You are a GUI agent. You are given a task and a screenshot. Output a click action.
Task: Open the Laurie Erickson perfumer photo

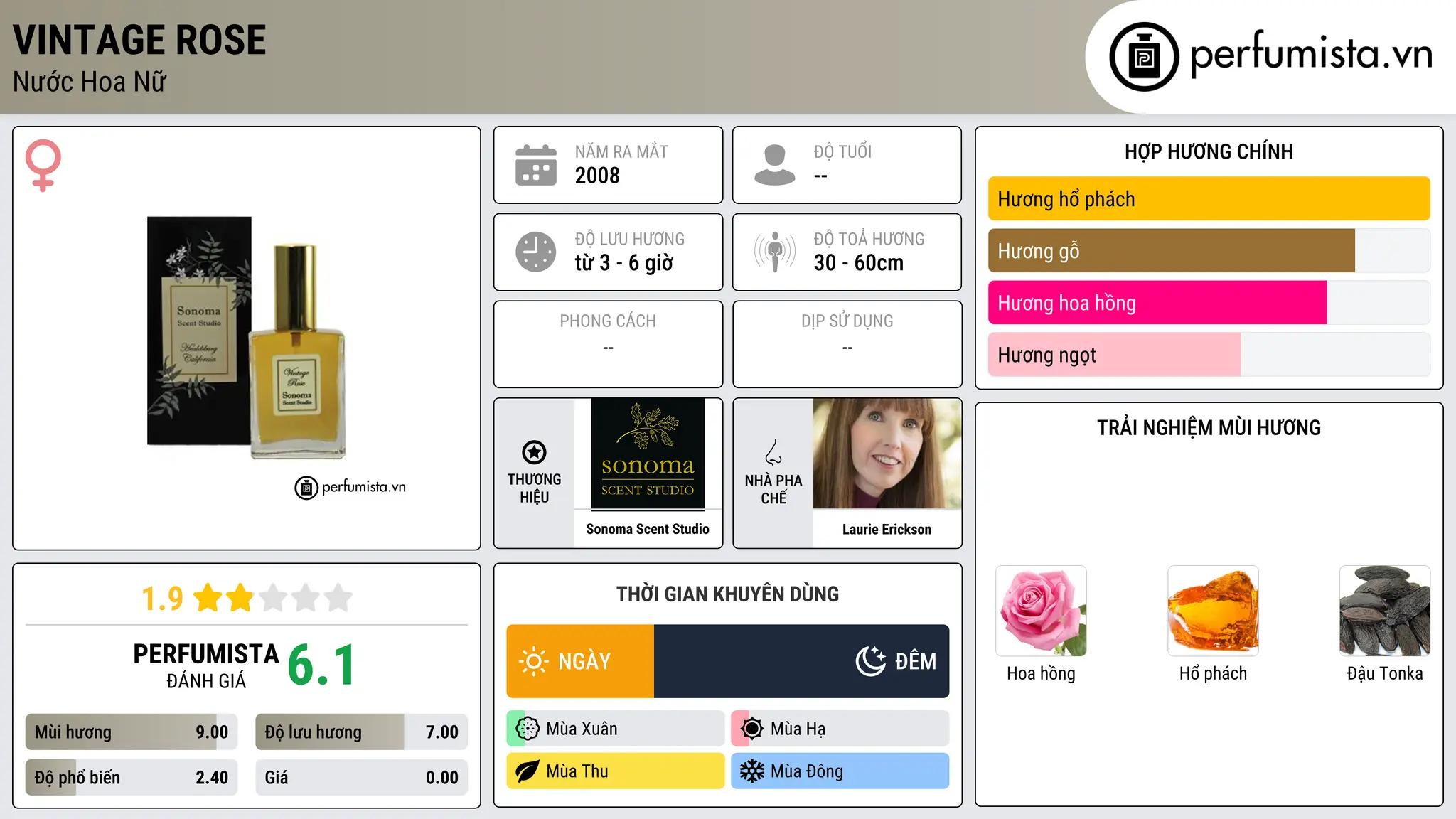click(887, 454)
